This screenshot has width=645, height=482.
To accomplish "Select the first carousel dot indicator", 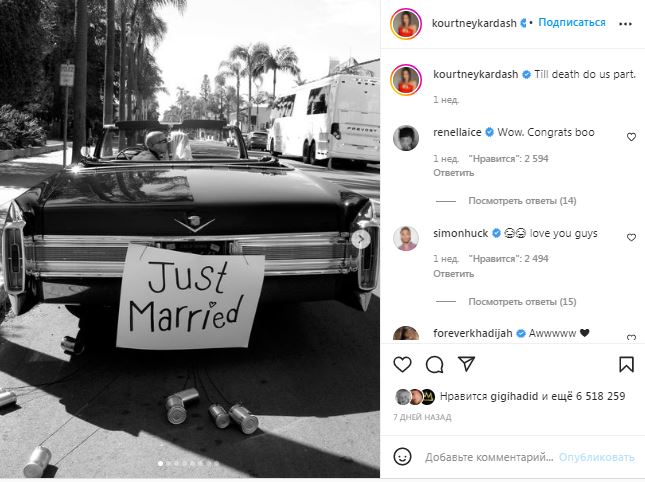I will tap(160, 463).
